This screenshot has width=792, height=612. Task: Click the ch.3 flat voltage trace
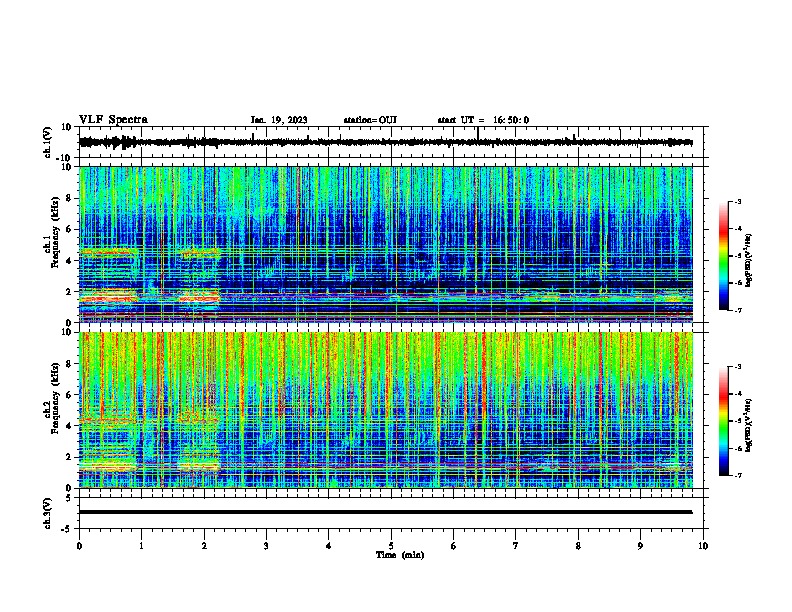[386, 512]
